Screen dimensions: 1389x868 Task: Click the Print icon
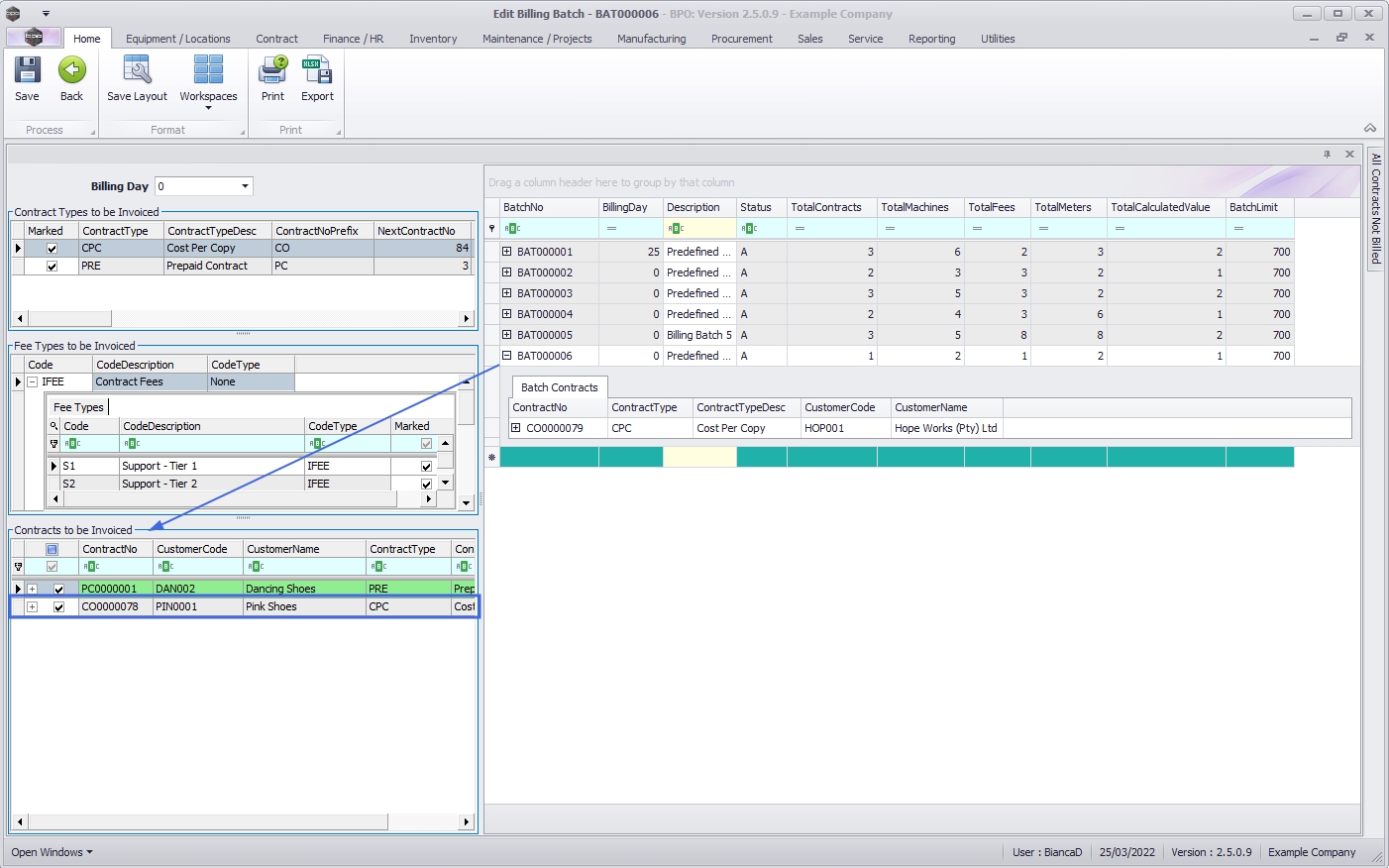[x=272, y=71]
